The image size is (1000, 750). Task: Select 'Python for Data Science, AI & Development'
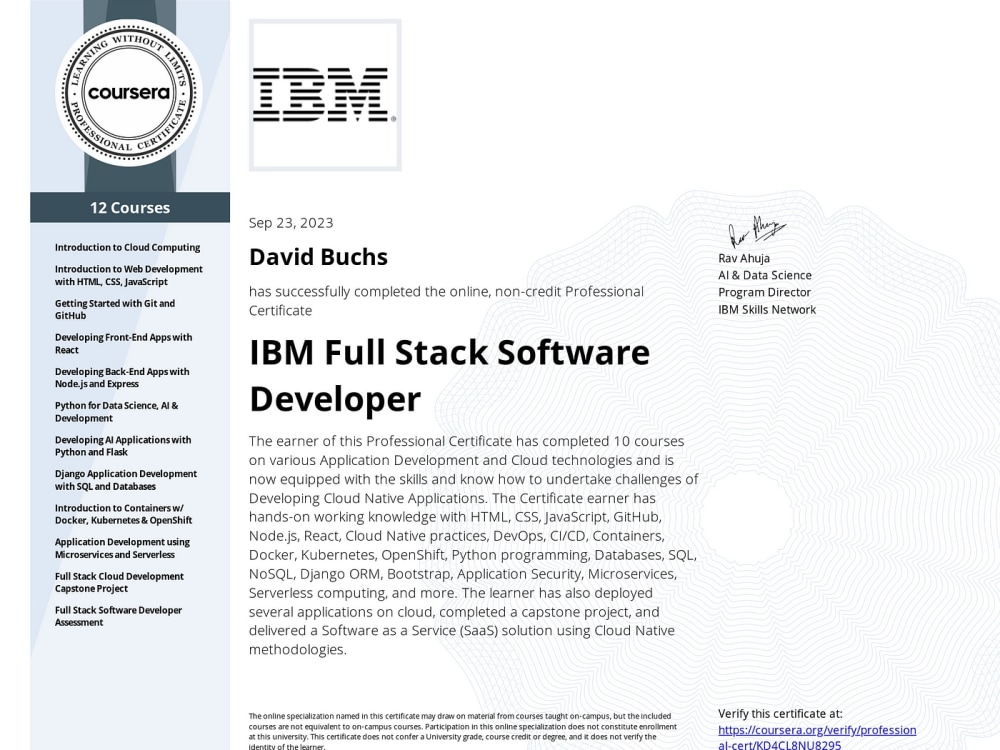[x=117, y=412]
